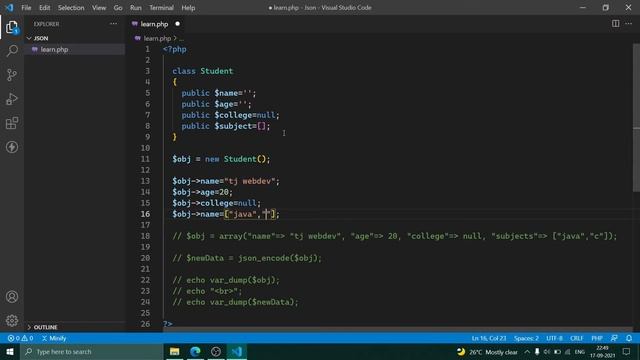Image resolution: width=640 pixels, height=360 pixels.
Task: Collapse the JSON folder section
Action: (x=37, y=38)
